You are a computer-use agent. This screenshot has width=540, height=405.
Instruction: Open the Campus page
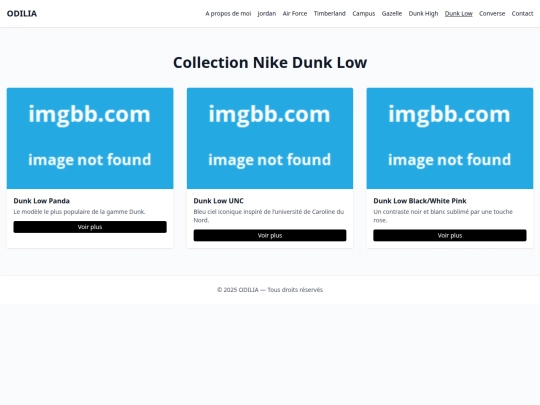point(363,13)
